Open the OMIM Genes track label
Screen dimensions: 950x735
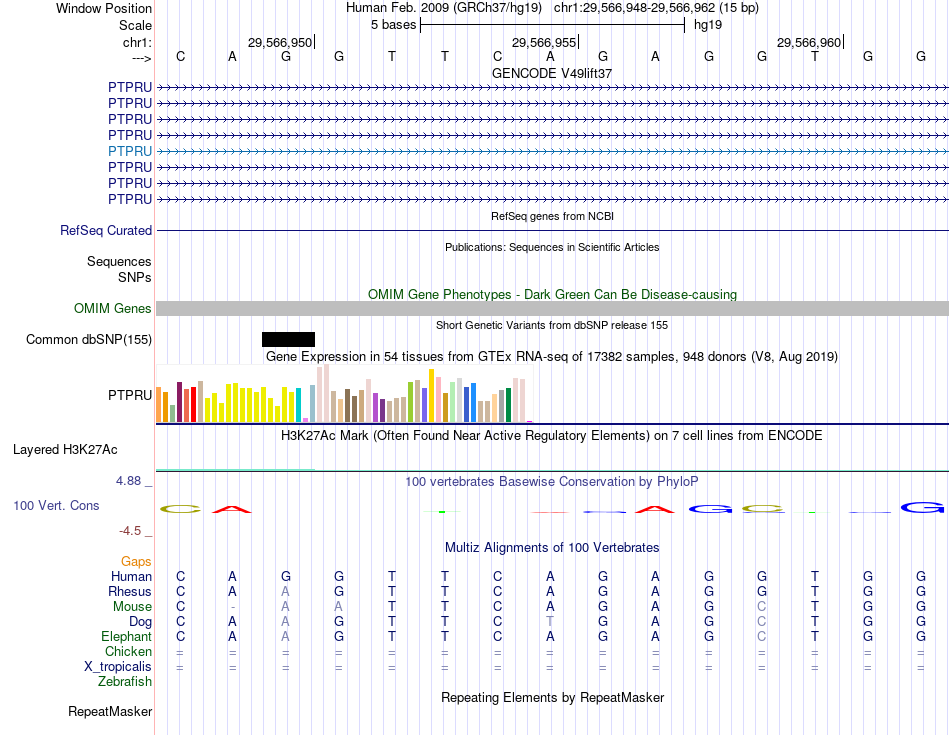(x=113, y=308)
